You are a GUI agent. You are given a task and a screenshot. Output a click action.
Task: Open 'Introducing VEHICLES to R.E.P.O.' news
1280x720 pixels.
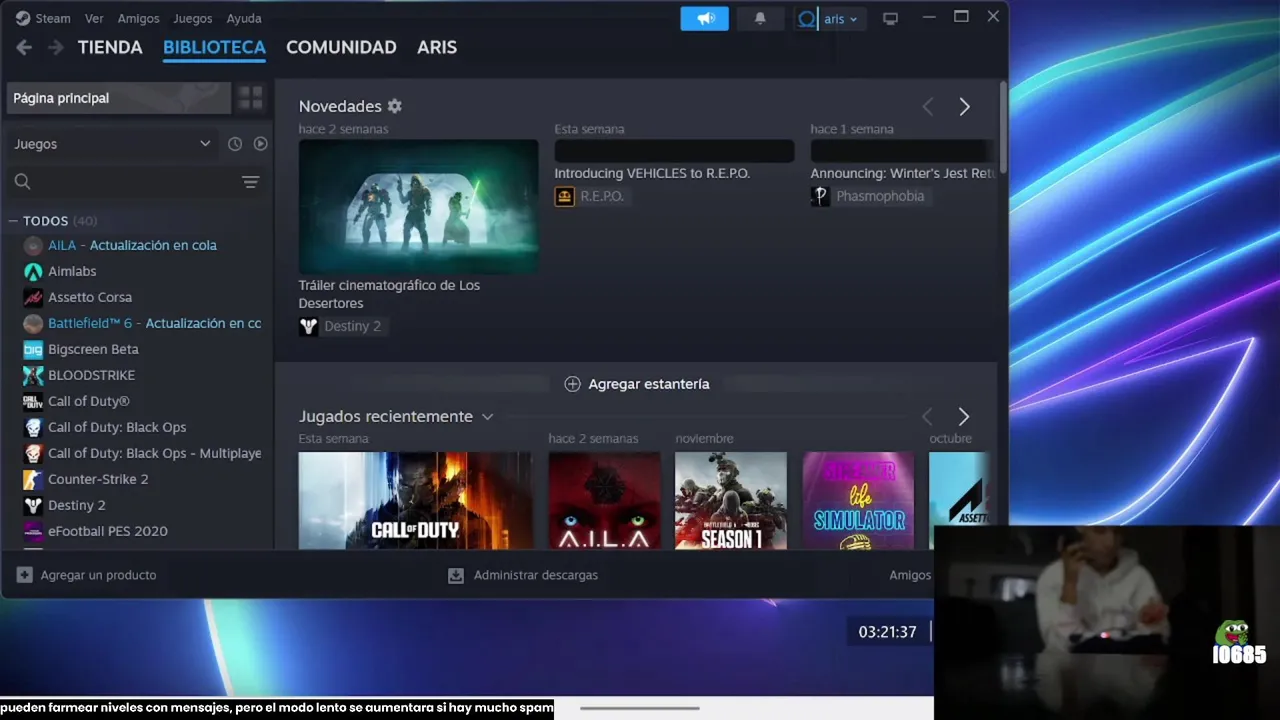[x=652, y=173]
